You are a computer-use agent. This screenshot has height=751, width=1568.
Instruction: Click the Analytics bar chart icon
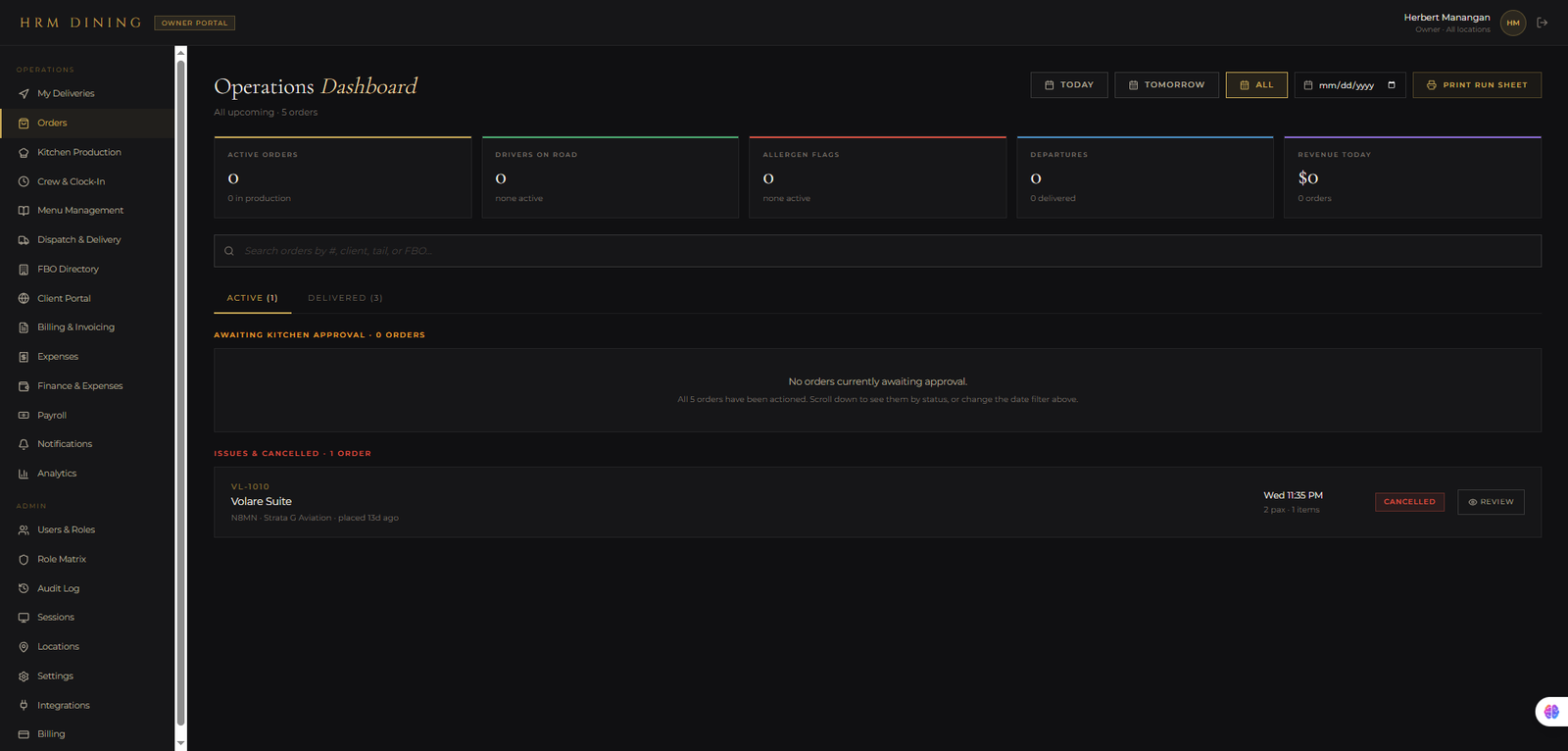coord(24,474)
